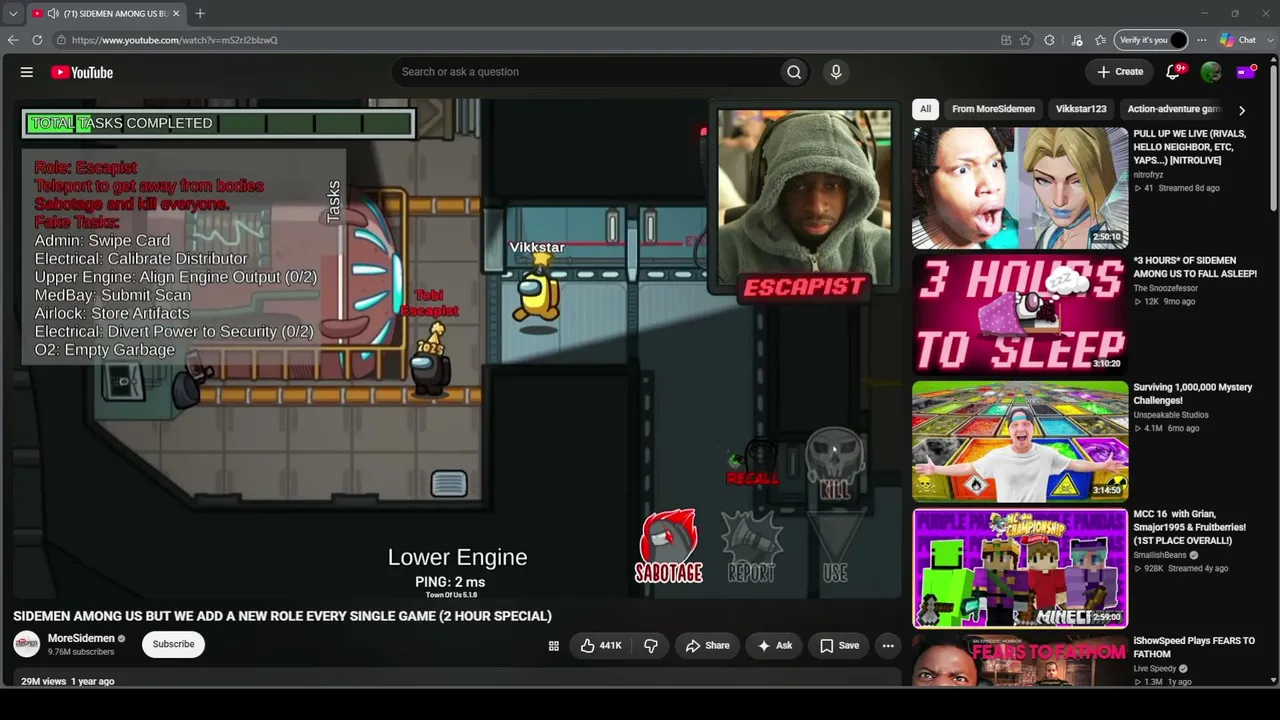View site information lock icon
Screen dimensions: 1280x720
[61, 40]
